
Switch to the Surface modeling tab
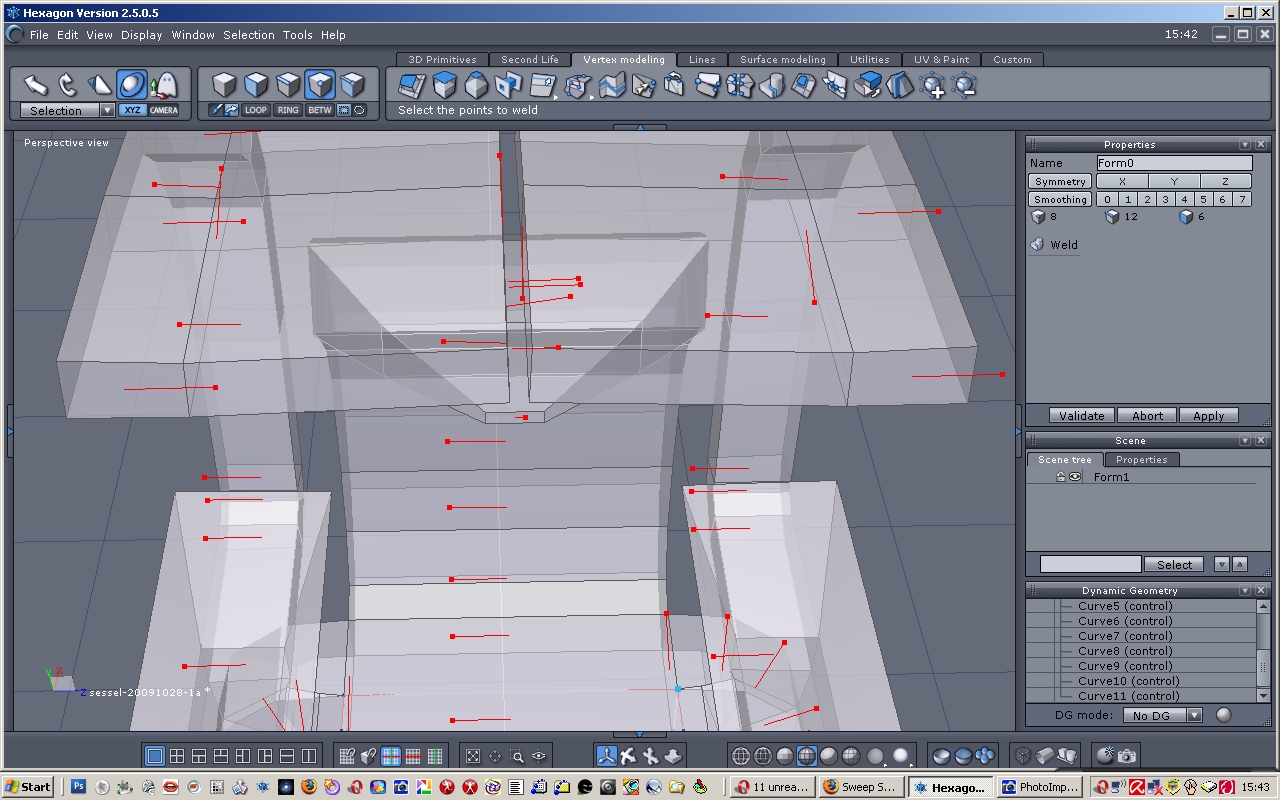coord(782,59)
